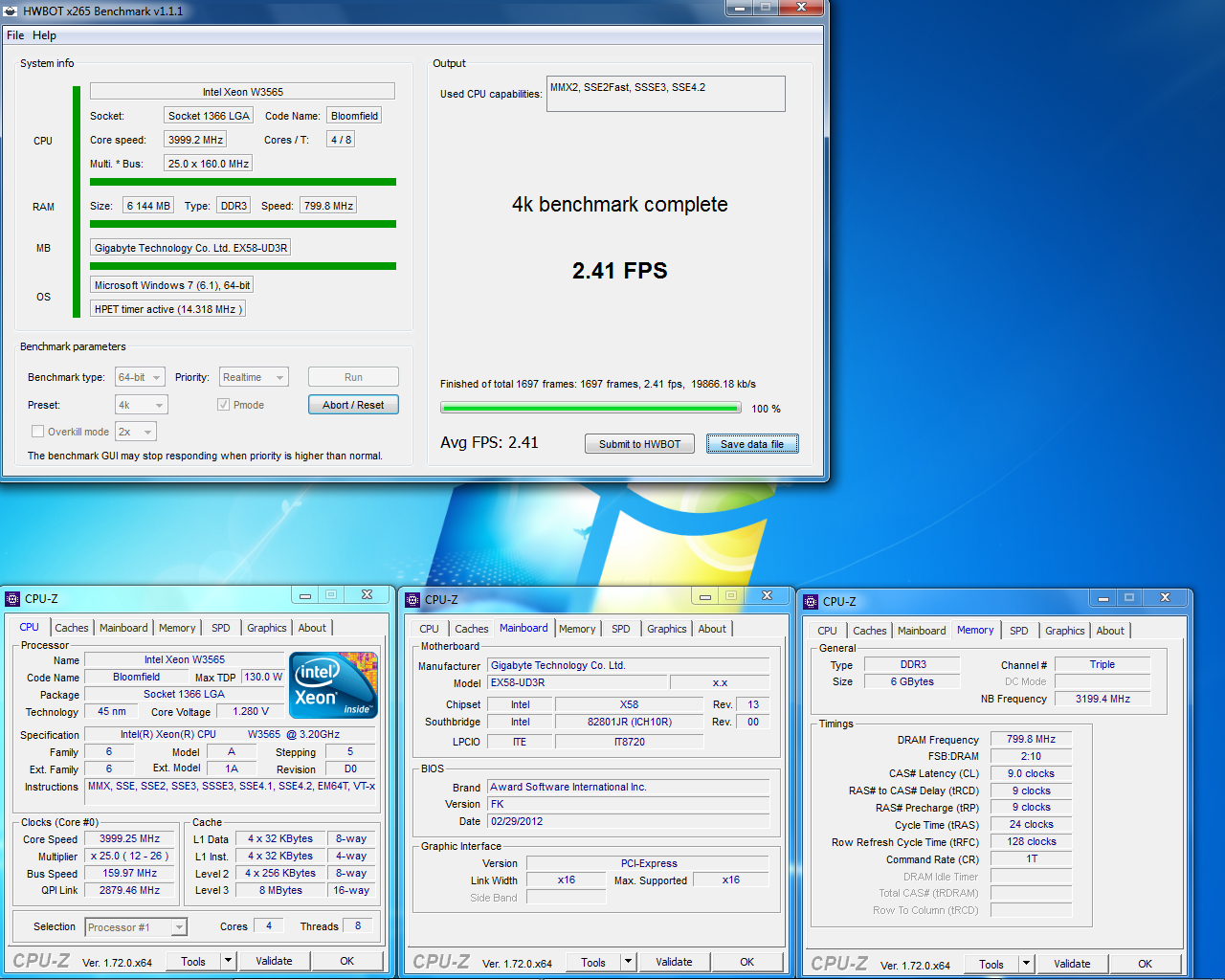Click the Southbridge 82801JR (ICH10R) value
This screenshot has height=980, width=1225.
coord(629,722)
